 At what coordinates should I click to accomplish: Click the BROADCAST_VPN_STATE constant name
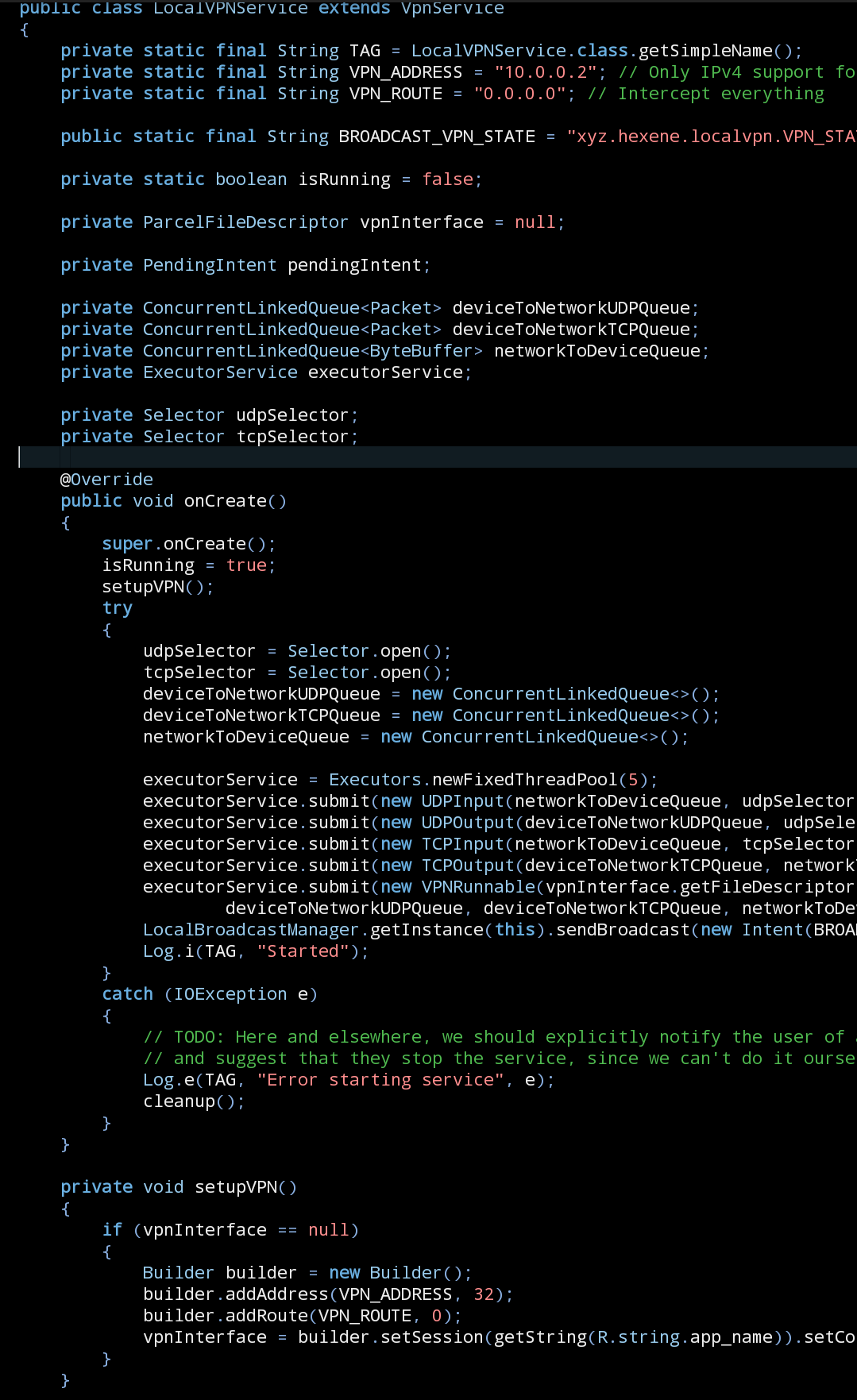437,137
